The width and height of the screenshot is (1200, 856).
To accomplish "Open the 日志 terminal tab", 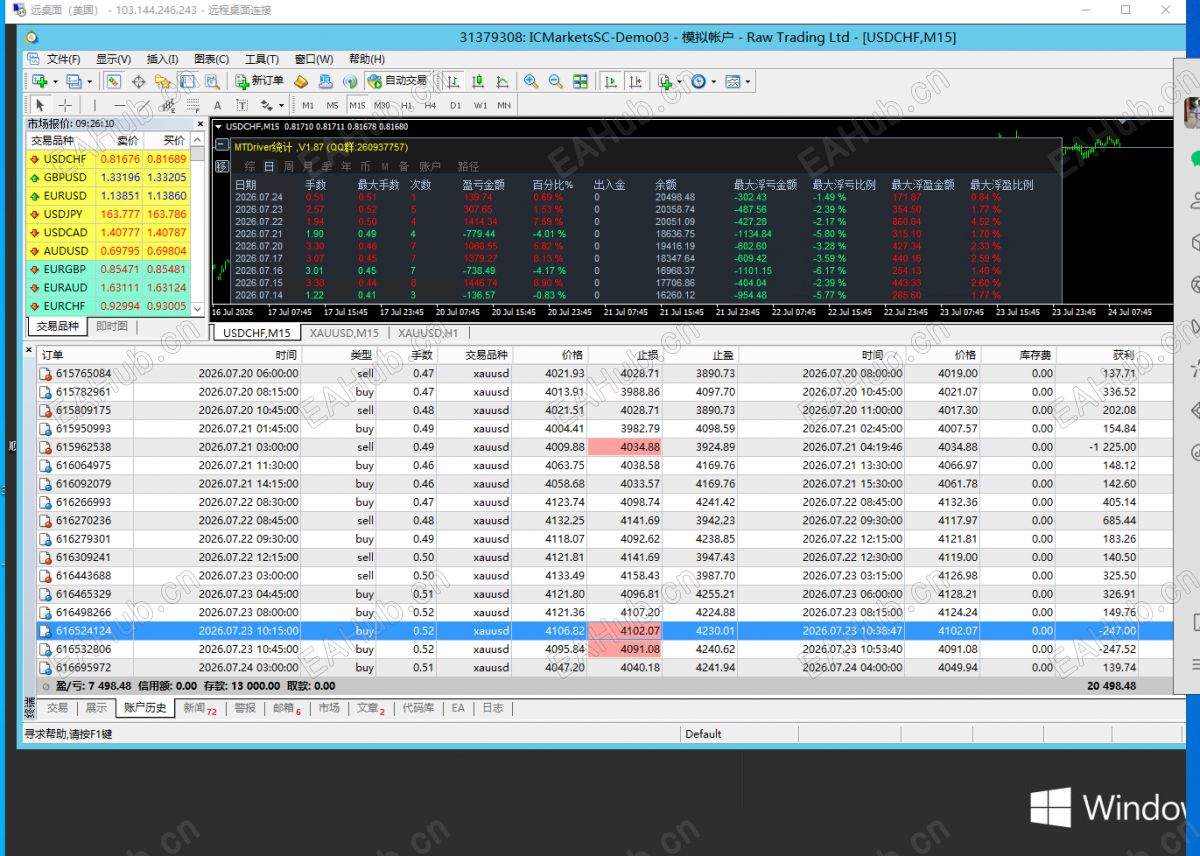I will point(493,708).
